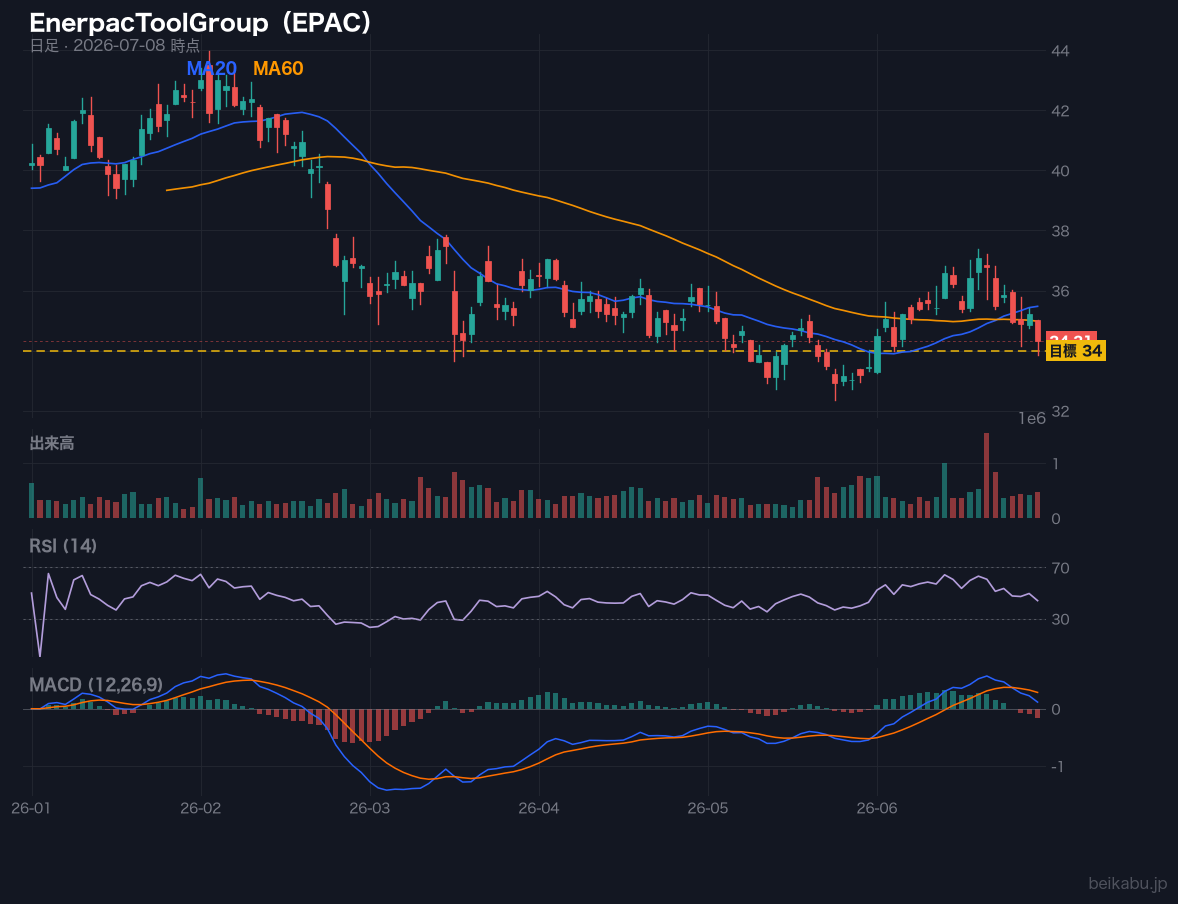Click the 44 price axis label
1178x904 pixels.
[x=1060, y=51]
